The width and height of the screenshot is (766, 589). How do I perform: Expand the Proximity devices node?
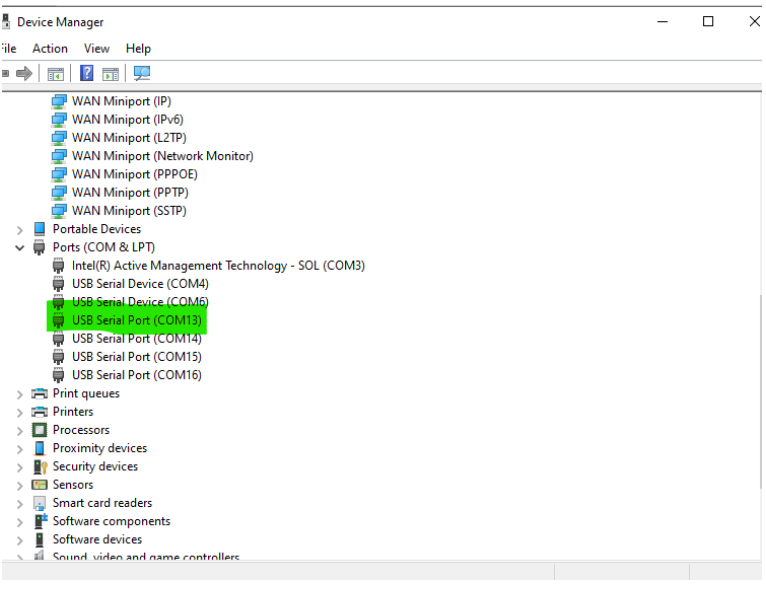coord(20,449)
